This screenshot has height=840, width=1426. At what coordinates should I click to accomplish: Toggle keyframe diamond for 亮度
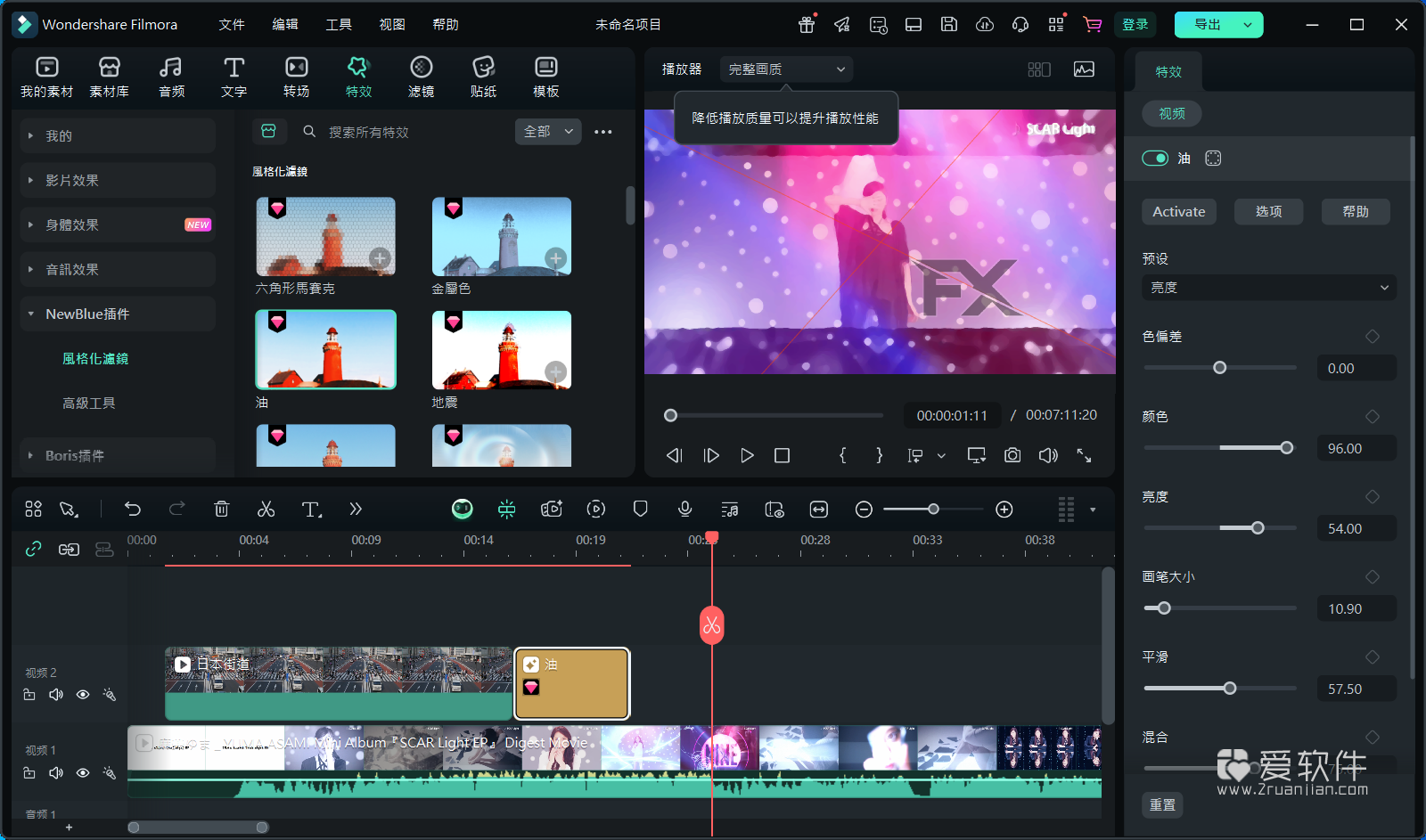pos(1373,496)
